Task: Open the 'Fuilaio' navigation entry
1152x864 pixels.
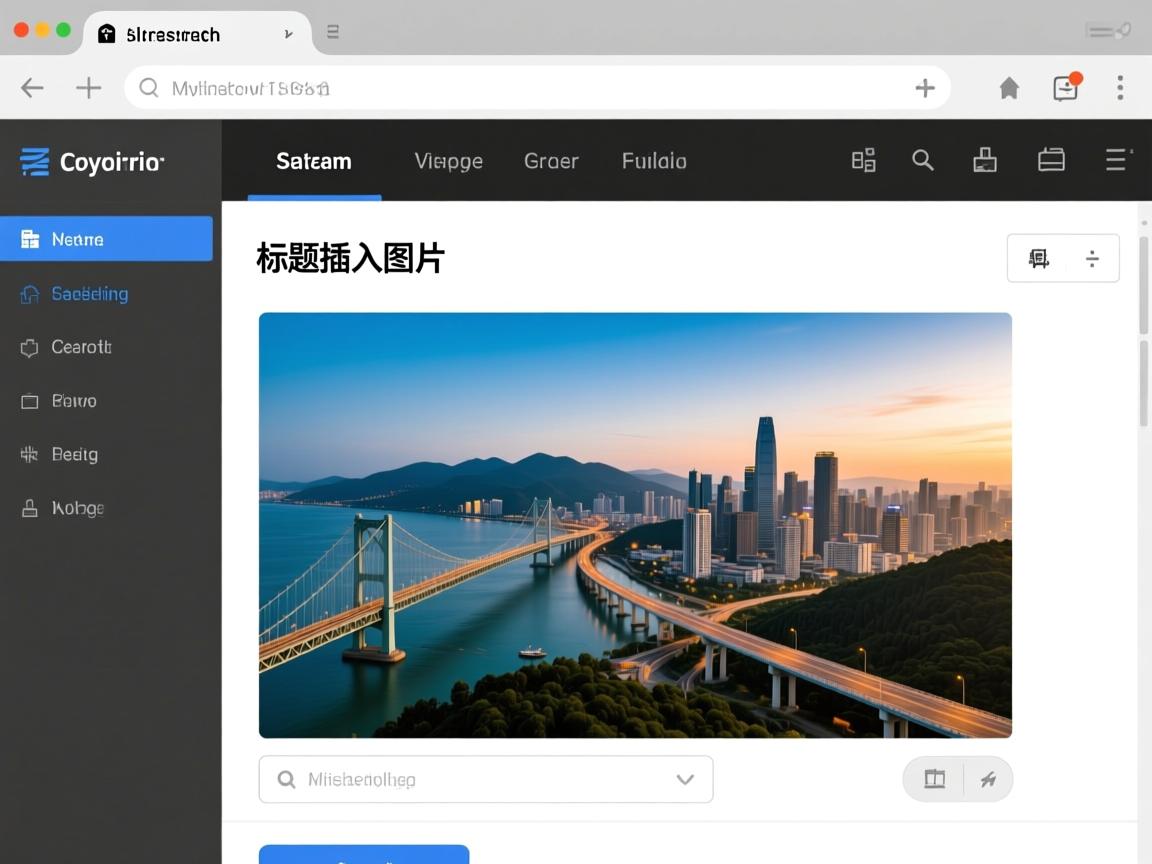Action: tap(653, 160)
